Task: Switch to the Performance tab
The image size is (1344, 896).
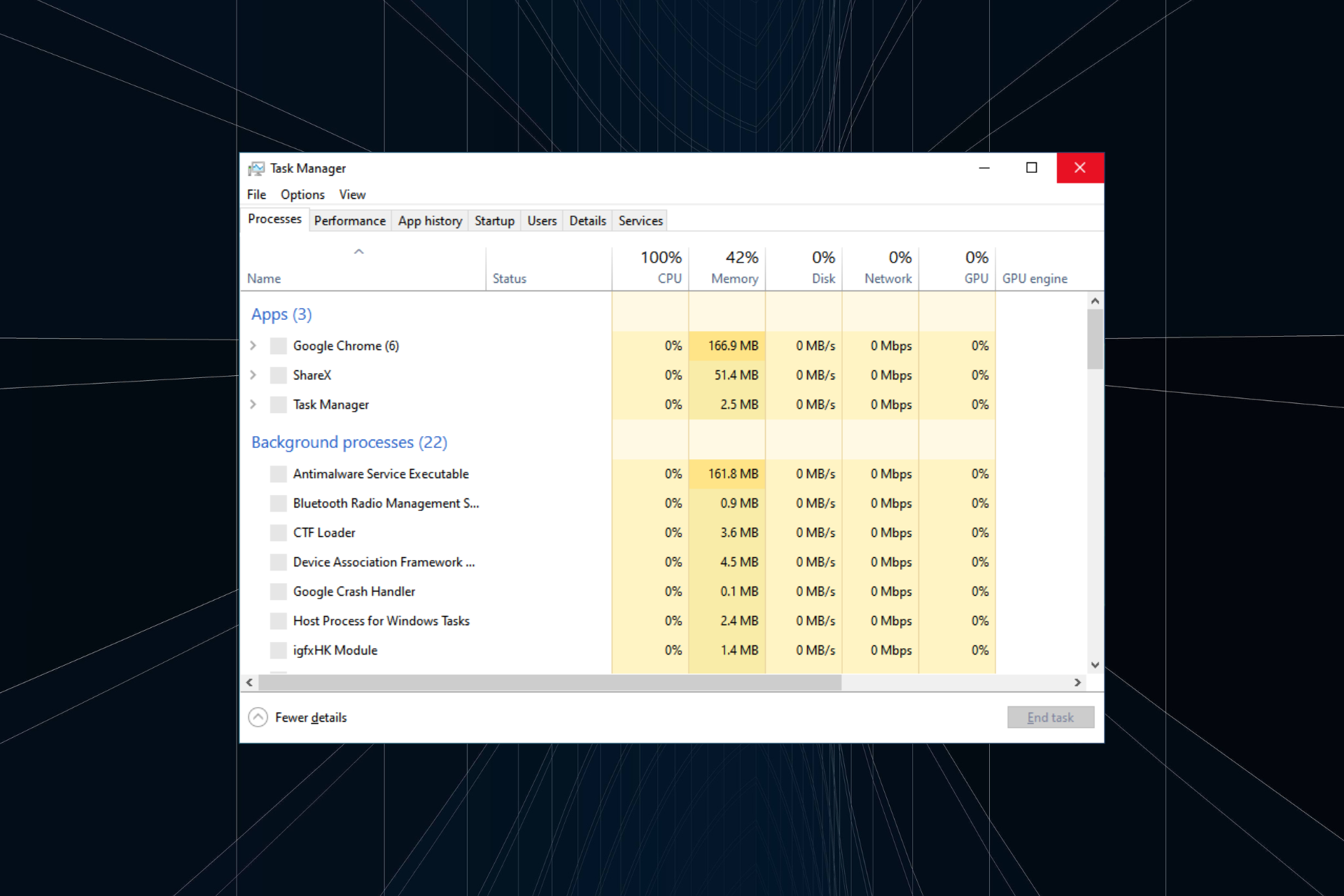Action: tap(349, 220)
